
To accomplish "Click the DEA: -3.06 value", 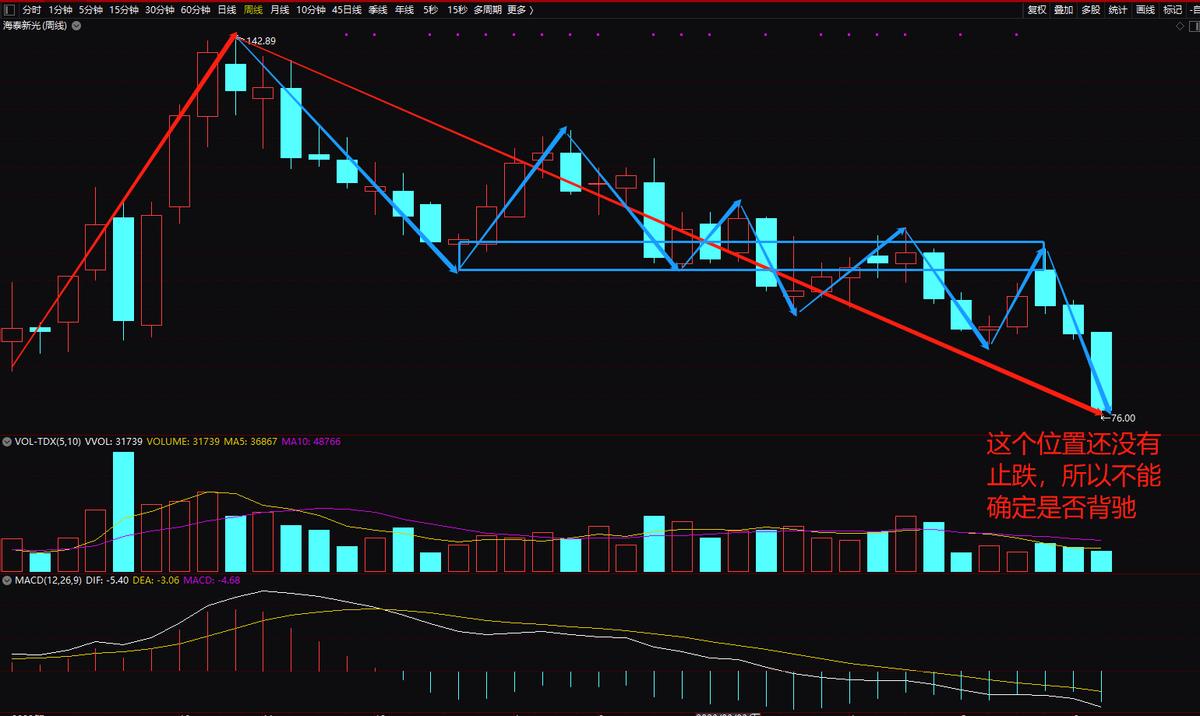I will tap(158, 579).
